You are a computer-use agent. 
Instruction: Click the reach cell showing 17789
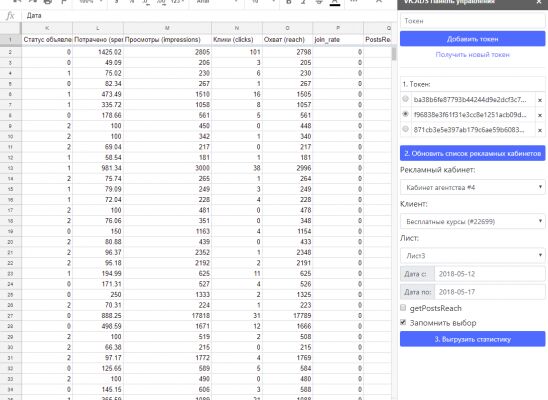point(287,316)
